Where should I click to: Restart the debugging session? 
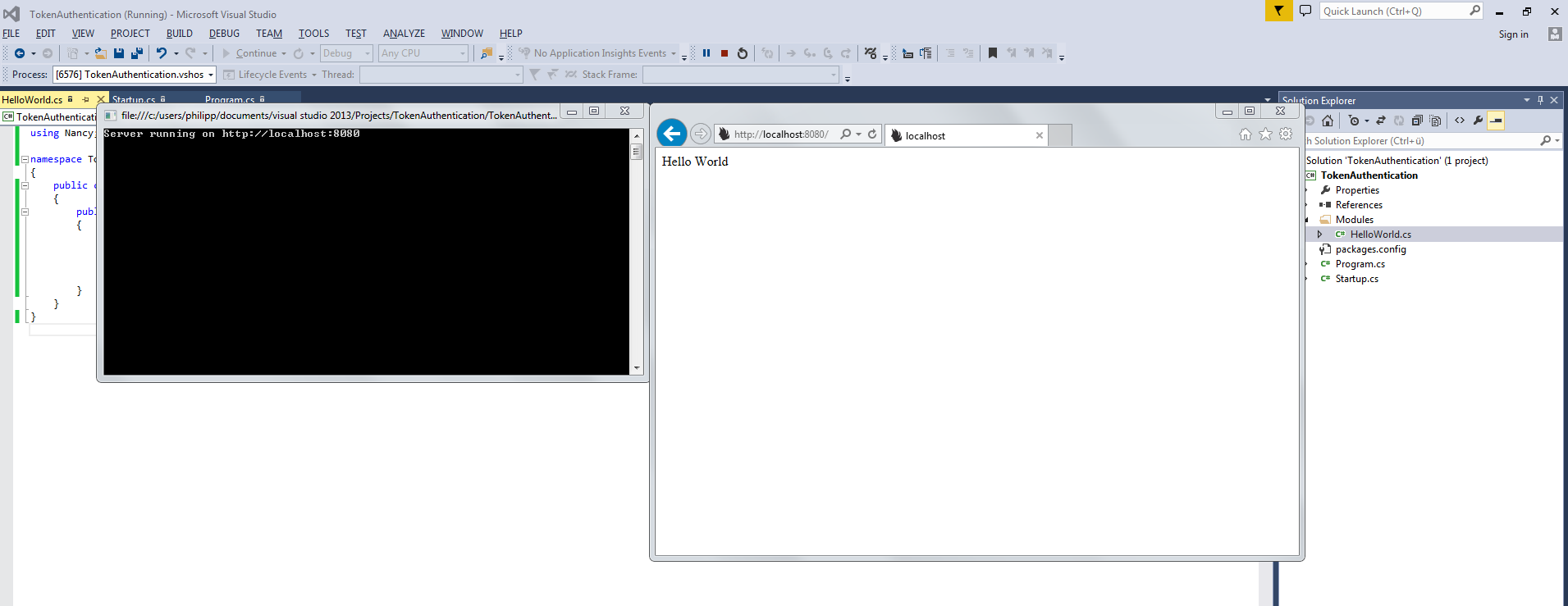(x=743, y=53)
